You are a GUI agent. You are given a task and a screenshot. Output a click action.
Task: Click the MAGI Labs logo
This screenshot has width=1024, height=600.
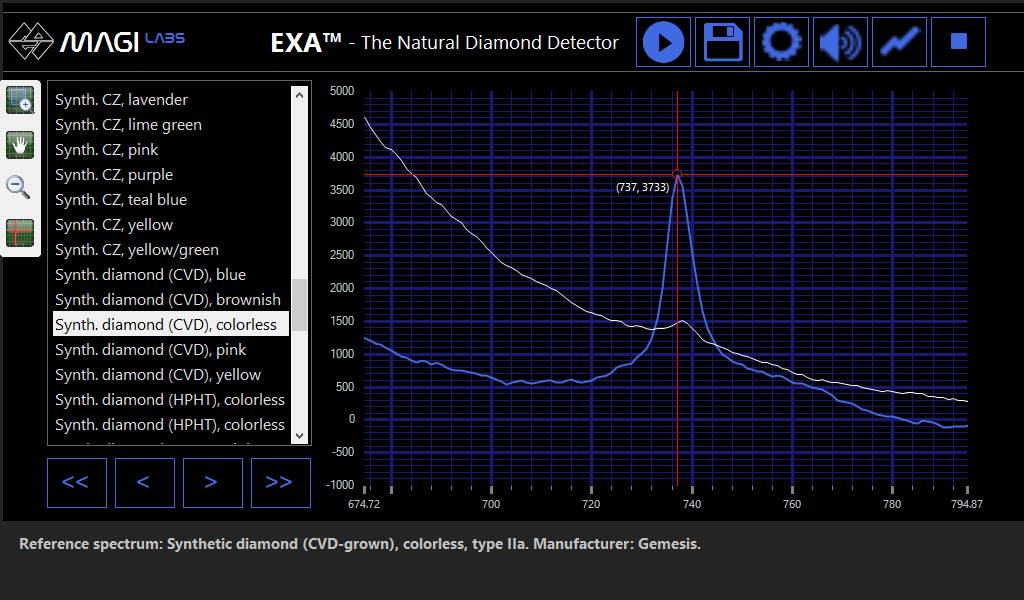(97, 41)
